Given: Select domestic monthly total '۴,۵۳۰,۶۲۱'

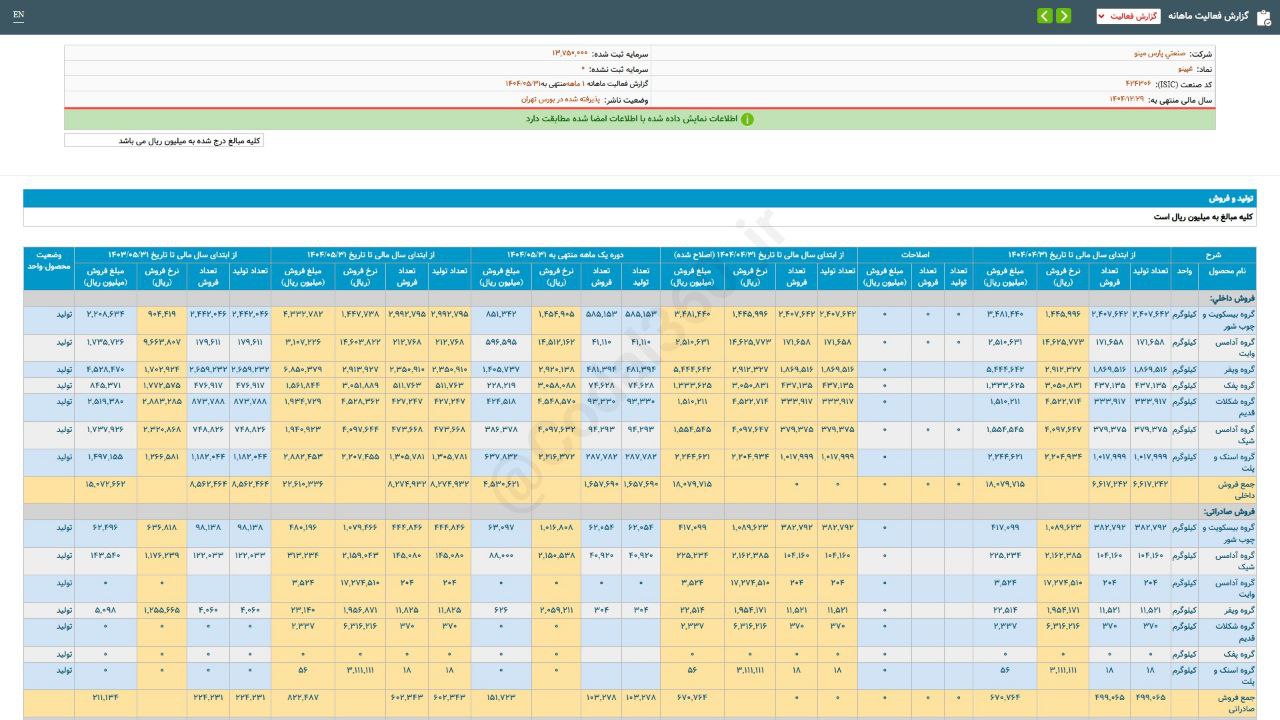Looking at the screenshot, I should point(500,484).
